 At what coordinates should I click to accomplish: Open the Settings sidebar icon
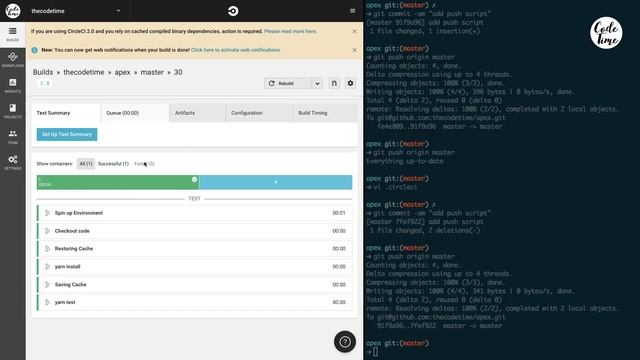coord(13,162)
